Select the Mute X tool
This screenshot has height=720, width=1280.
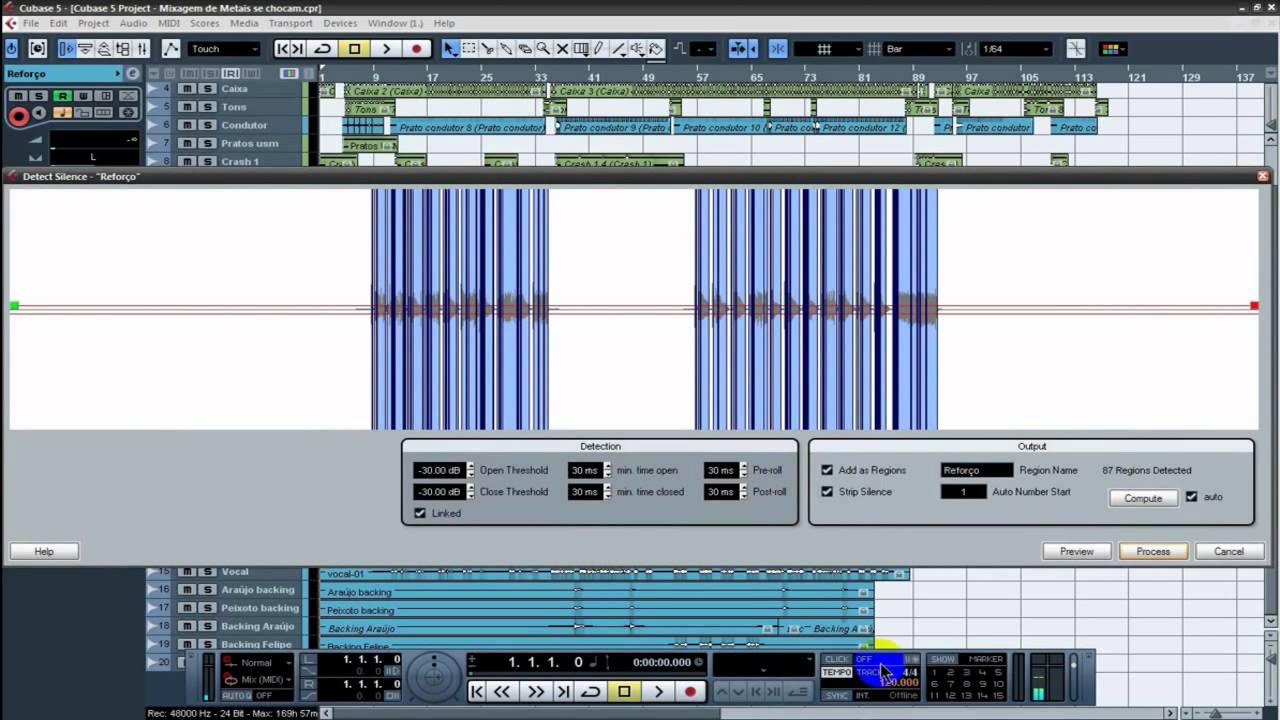(562, 48)
